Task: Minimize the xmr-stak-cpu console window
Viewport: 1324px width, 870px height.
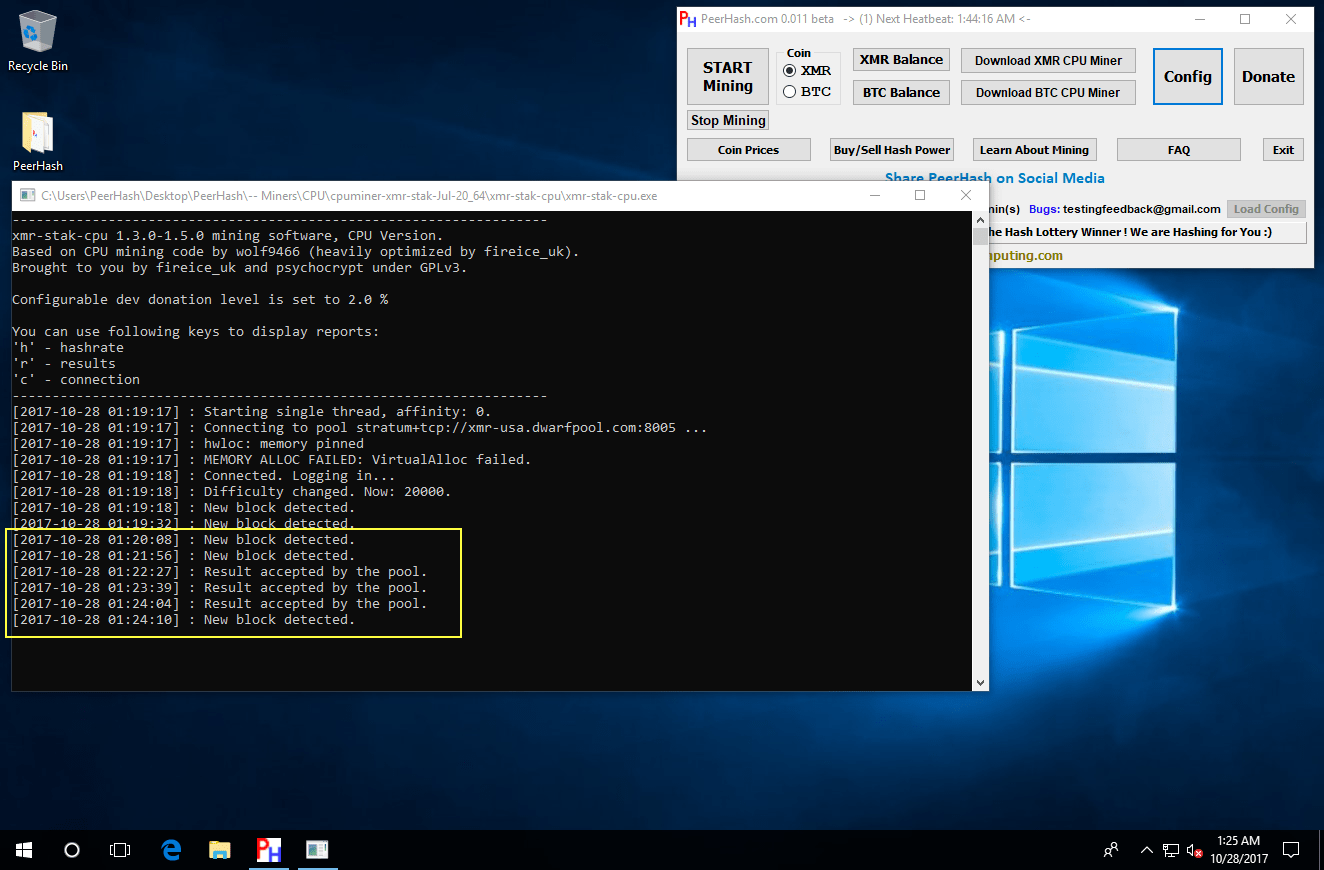Action: [874, 195]
